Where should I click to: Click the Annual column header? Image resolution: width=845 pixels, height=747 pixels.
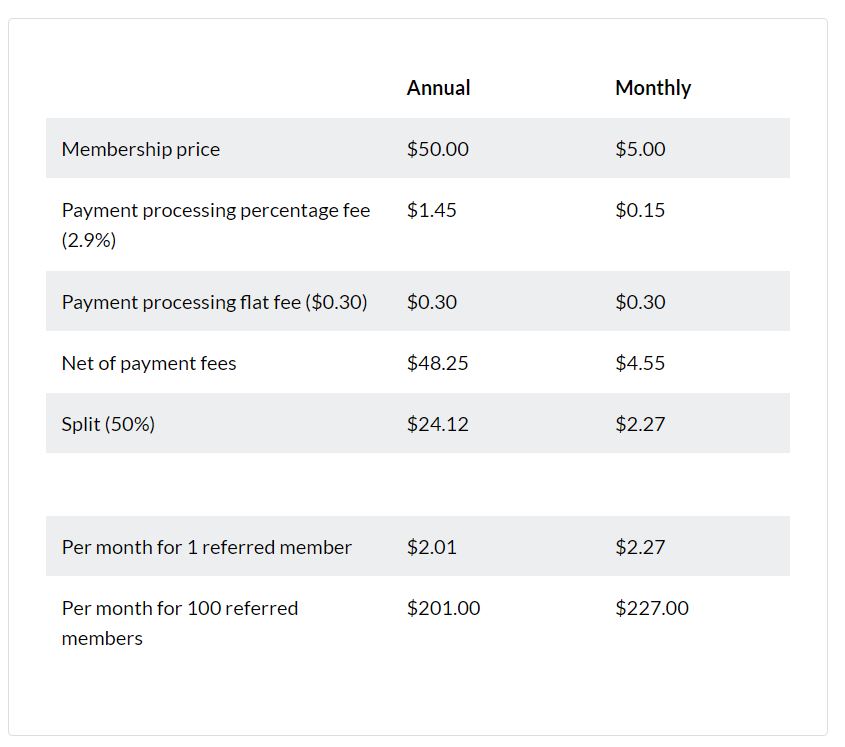pyautogui.click(x=438, y=88)
